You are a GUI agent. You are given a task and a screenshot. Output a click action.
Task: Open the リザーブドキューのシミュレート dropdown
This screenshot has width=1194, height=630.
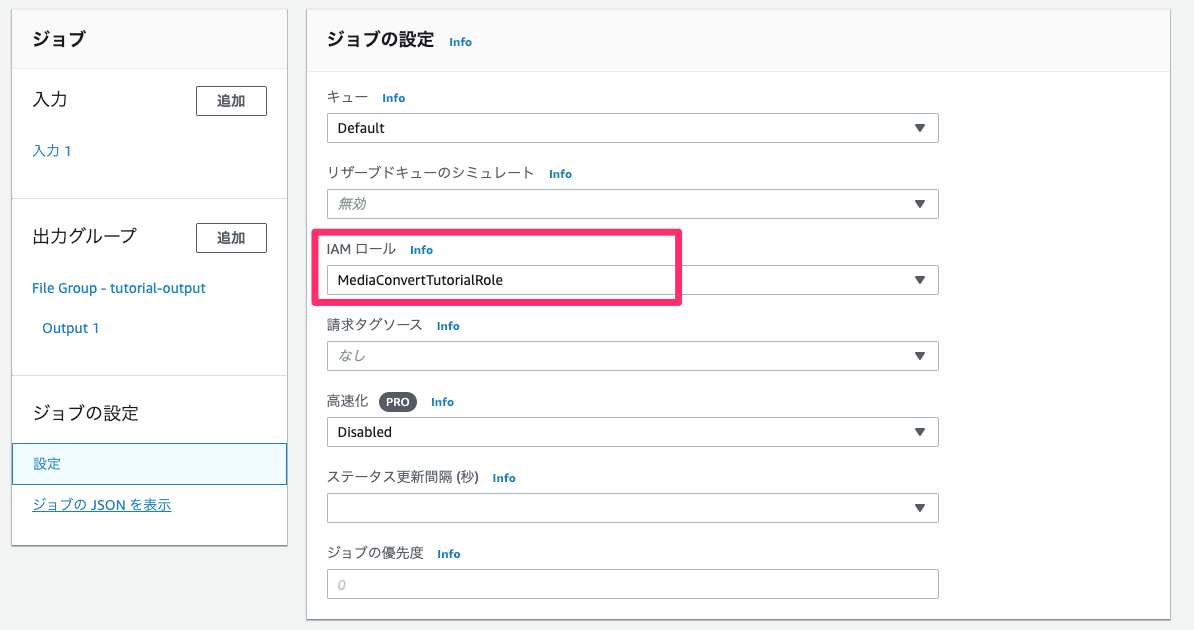(x=632, y=204)
